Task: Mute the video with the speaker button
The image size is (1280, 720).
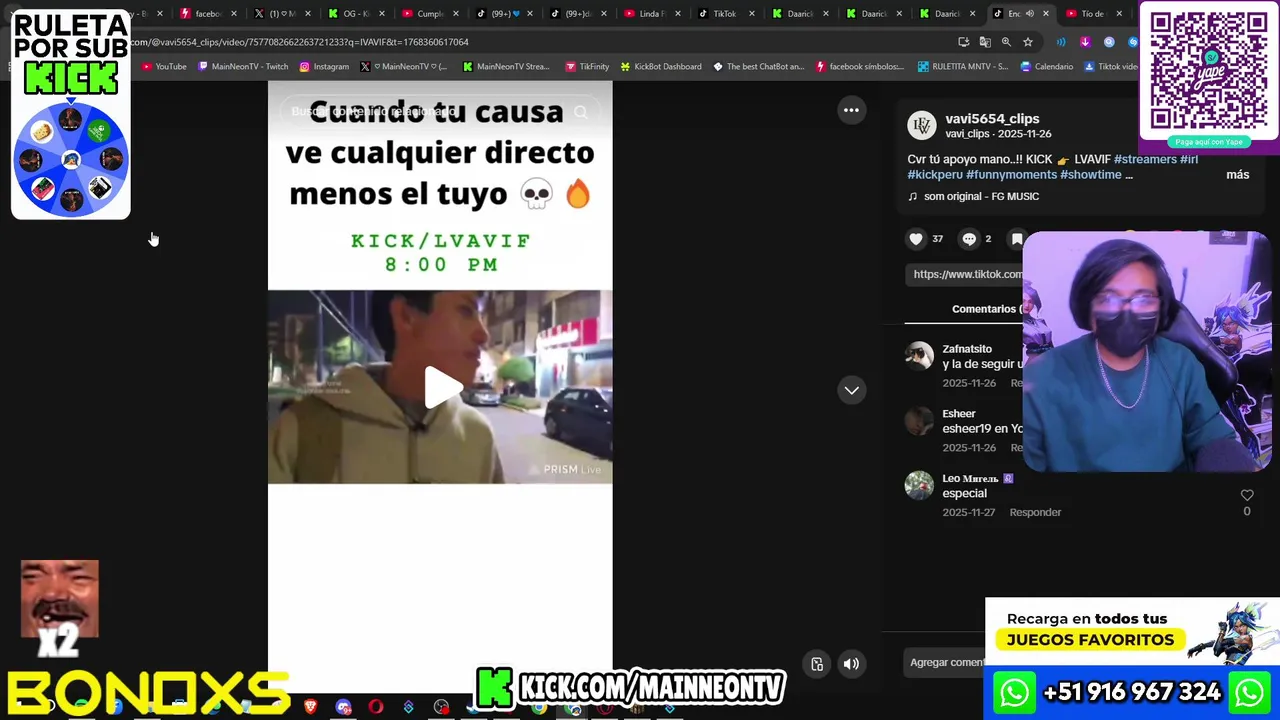Action: click(851, 663)
